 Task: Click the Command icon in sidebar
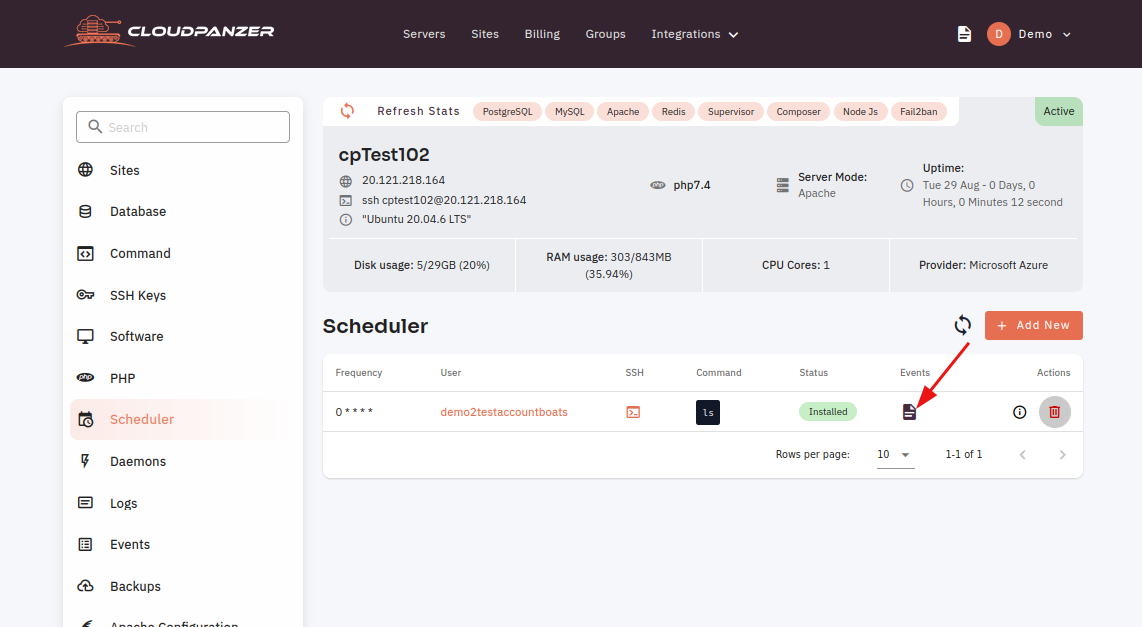coord(85,253)
